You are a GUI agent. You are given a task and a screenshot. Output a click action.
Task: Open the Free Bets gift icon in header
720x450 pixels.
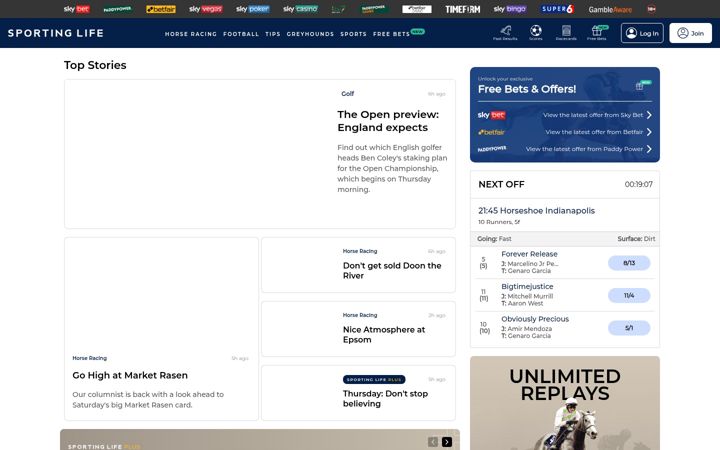597,33
